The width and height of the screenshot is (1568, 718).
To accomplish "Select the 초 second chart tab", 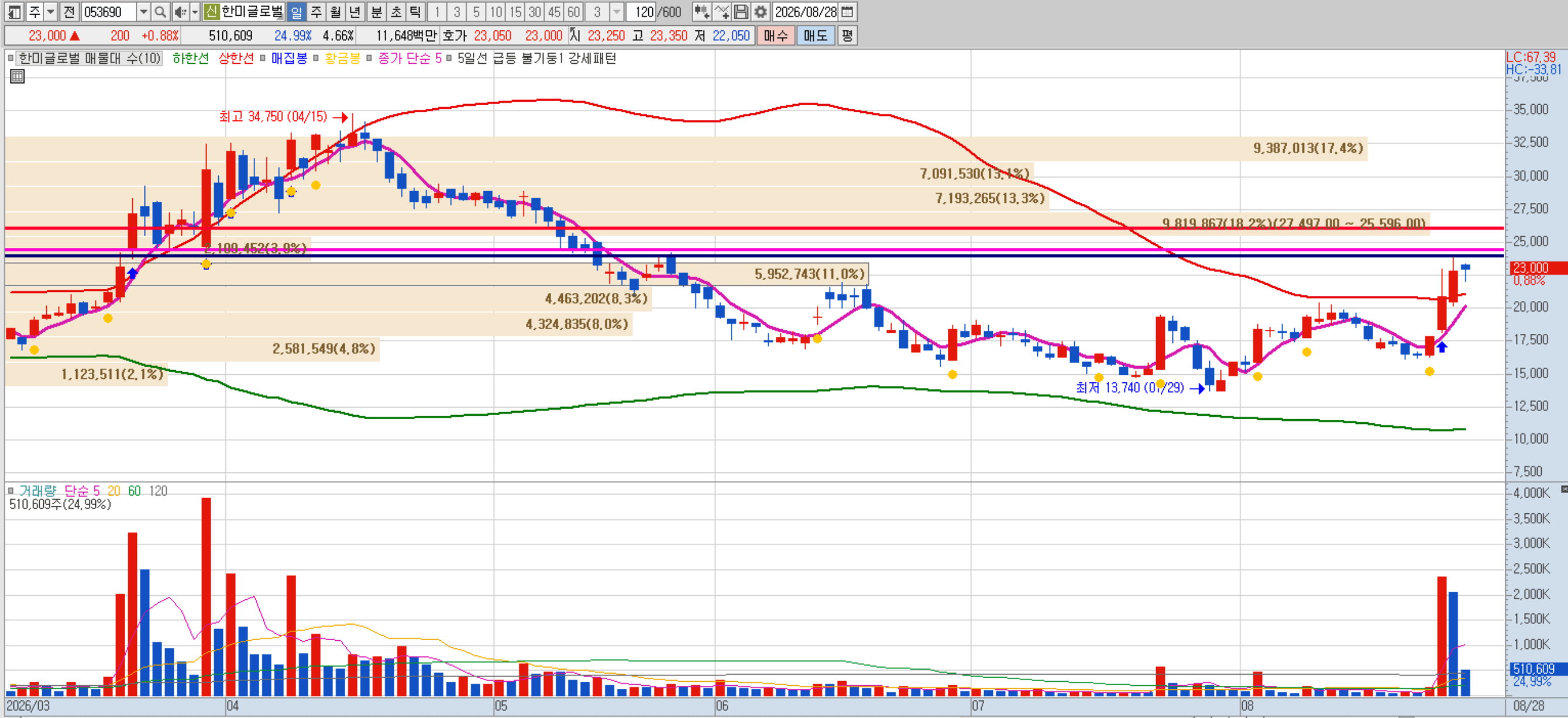I will (396, 12).
